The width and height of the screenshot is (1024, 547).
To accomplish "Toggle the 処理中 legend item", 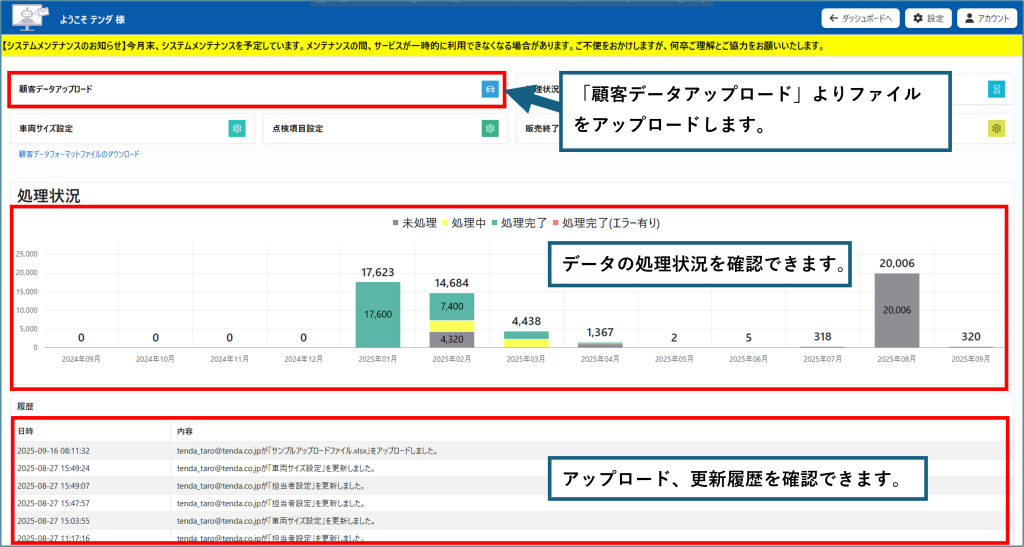I will pyautogui.click(x=464, y=223).
